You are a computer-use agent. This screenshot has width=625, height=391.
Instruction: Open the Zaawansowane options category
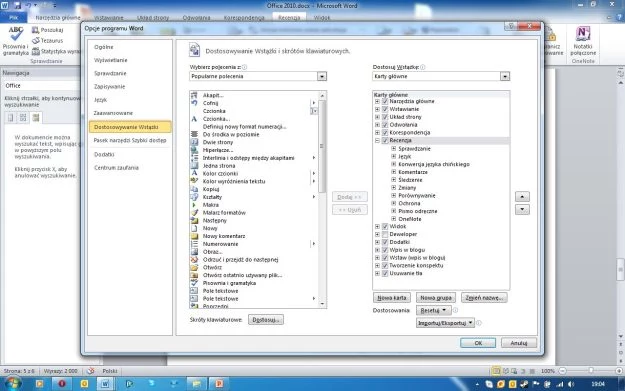[x=113, y=113]
